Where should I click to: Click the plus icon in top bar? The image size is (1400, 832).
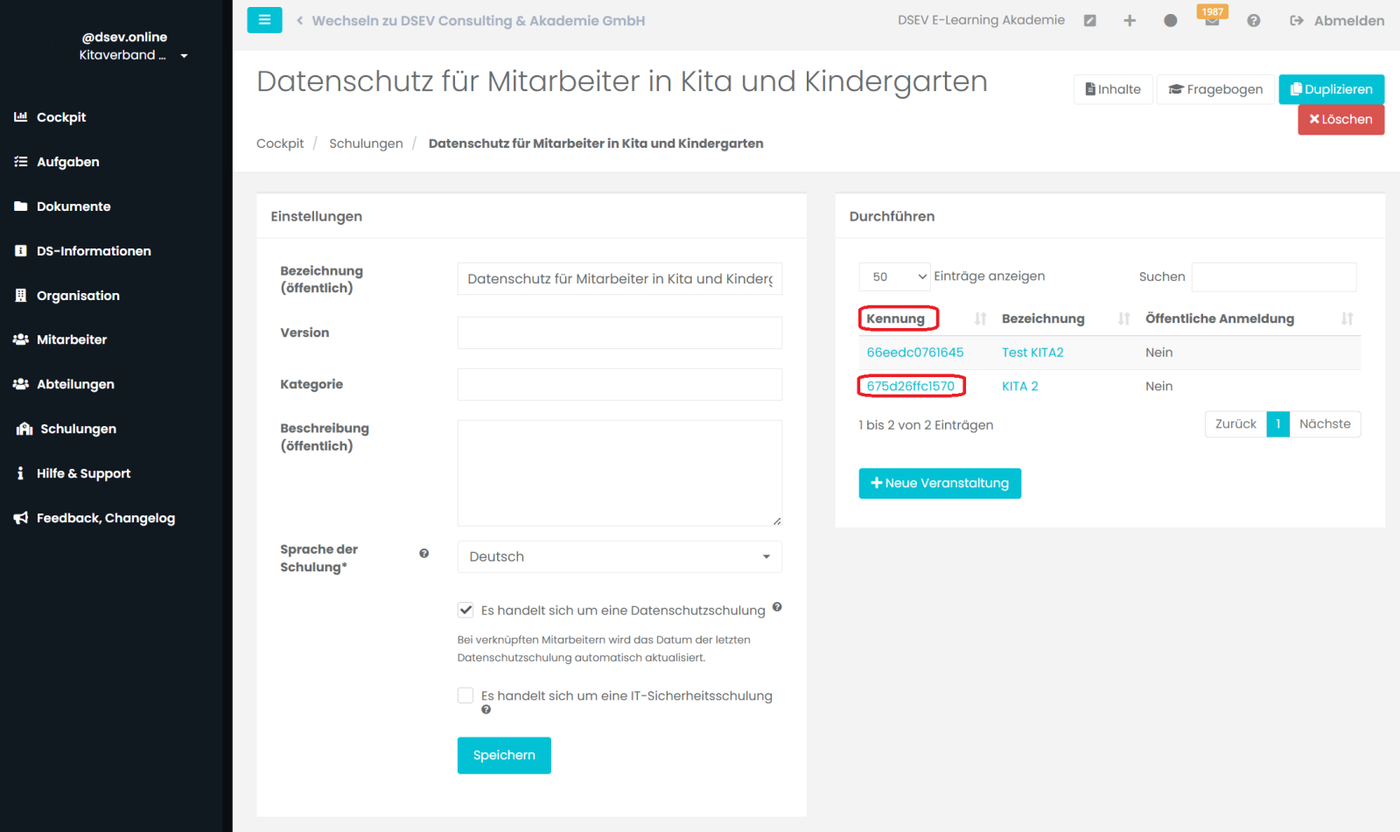point(1129,21)
